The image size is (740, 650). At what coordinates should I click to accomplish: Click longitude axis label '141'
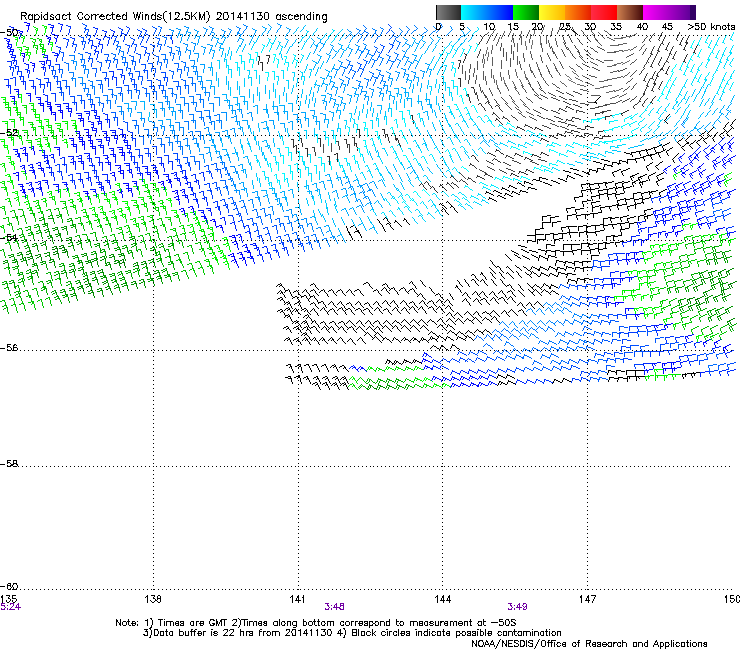click(297, 599)
